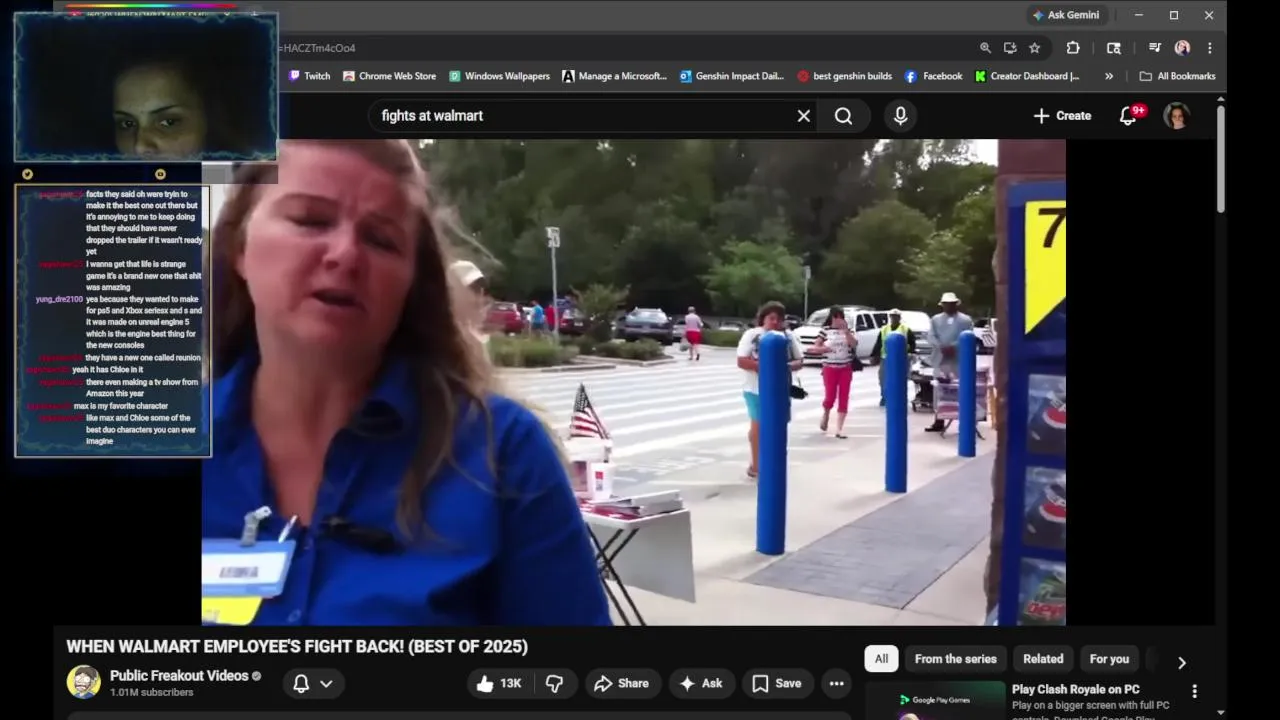Click the Google Lens search icon in toolbar

pyautogui.click(x=1114, y=48)
